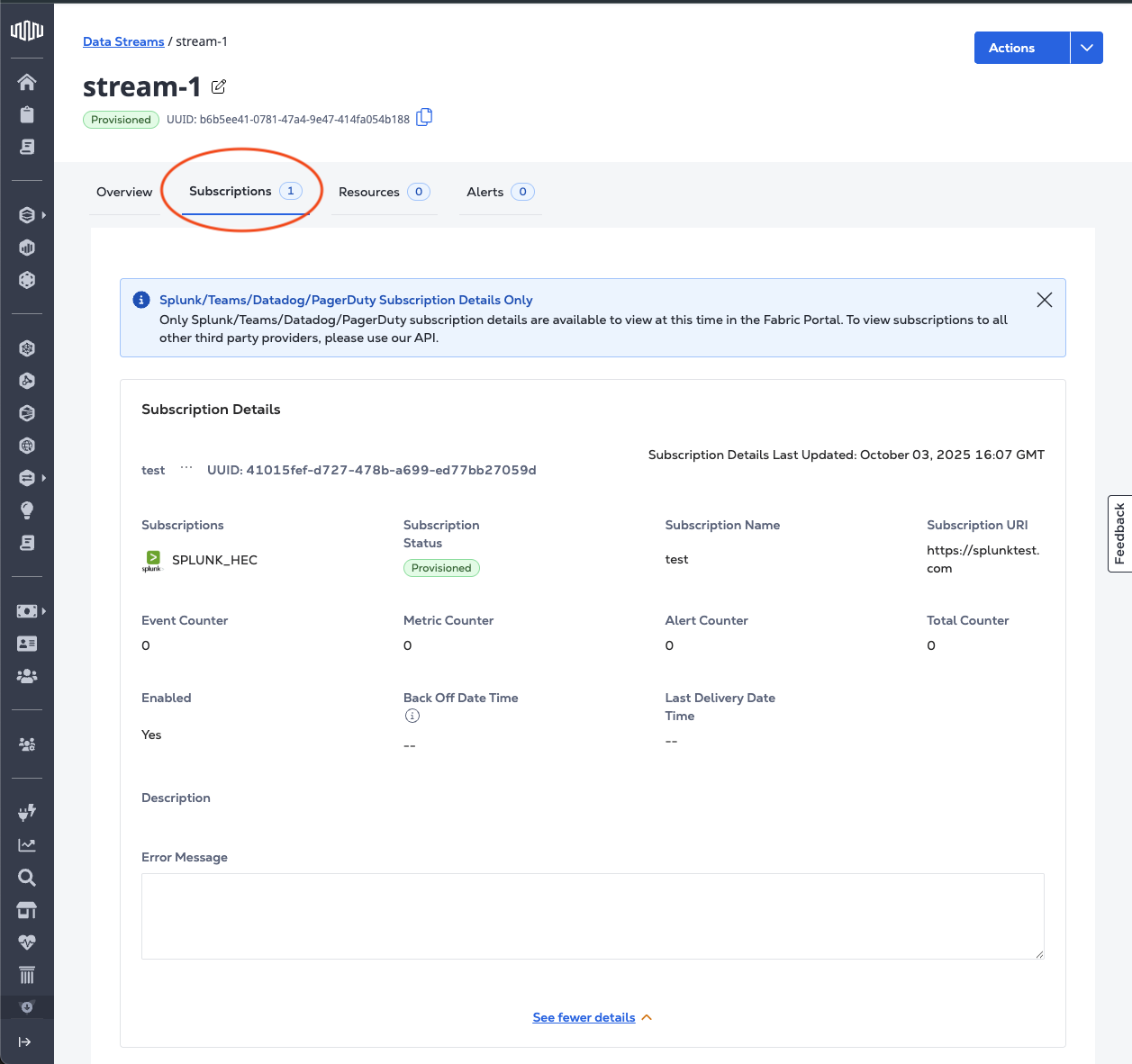Click the marketplace storefront icon in sidebar

(27, 910)
